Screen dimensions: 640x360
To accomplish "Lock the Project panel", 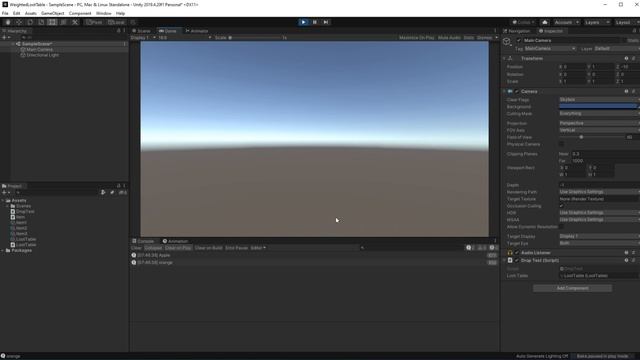I will (119, 186).
